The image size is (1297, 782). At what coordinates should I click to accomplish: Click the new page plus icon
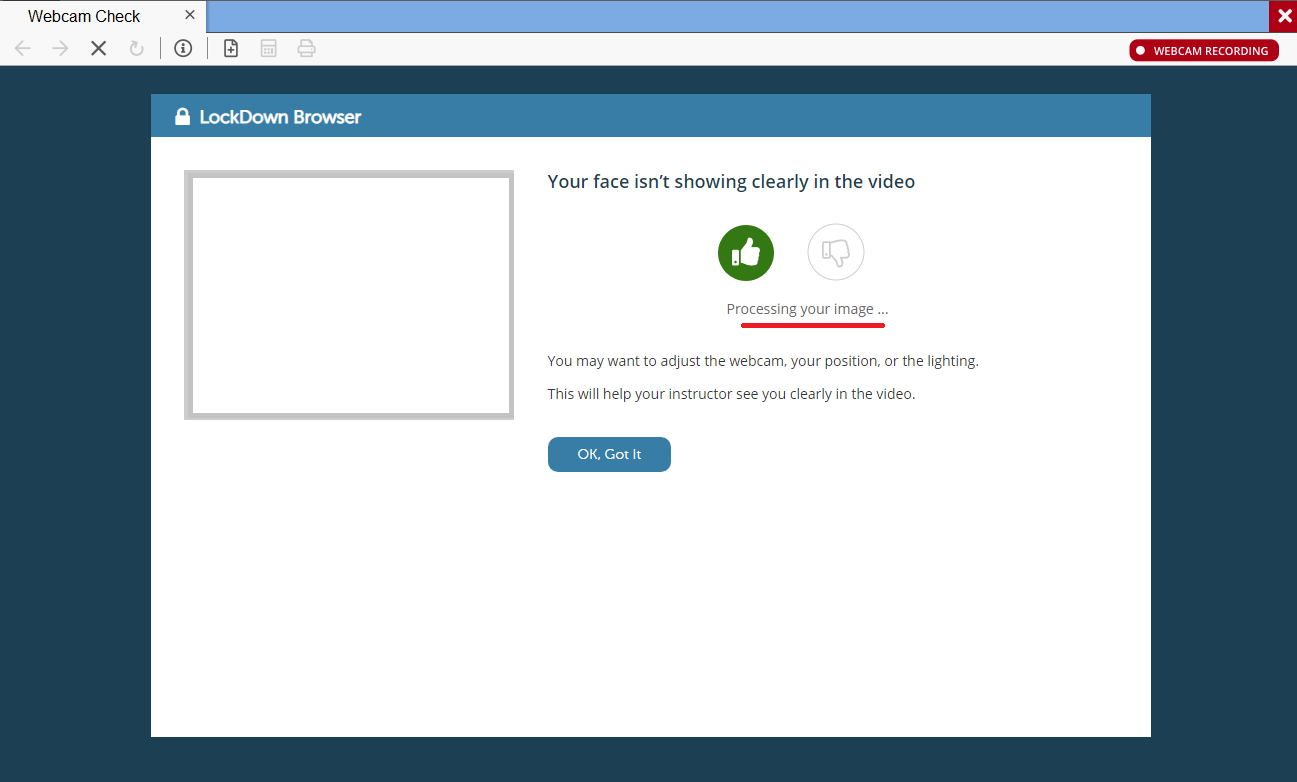click(x=231, y=48)
